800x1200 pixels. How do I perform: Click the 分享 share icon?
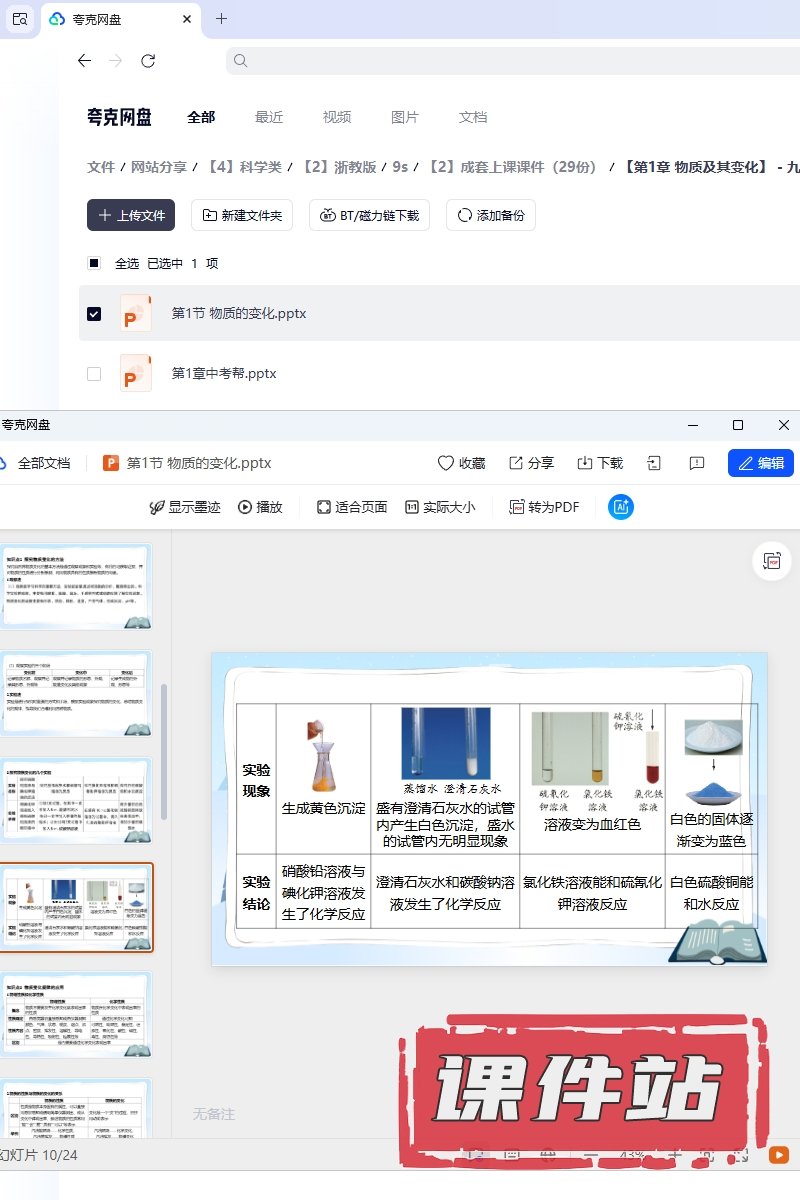point(531,463)
